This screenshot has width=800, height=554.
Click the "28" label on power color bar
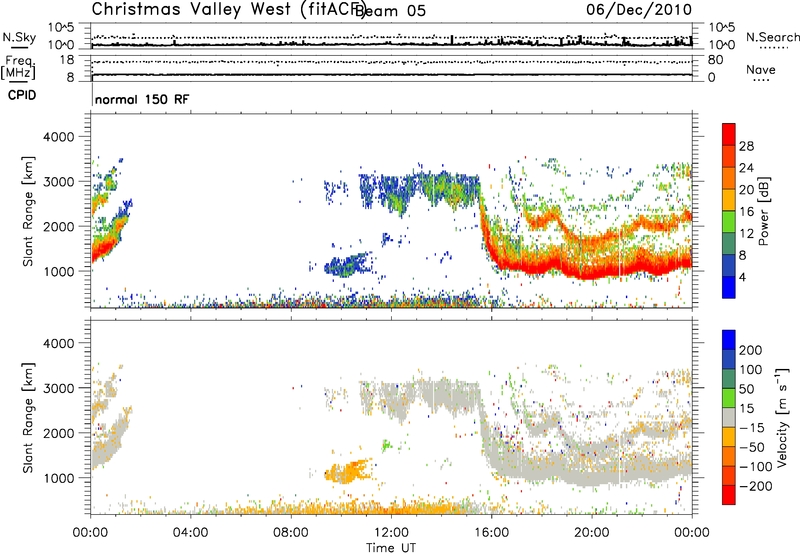tap(746, 146)
